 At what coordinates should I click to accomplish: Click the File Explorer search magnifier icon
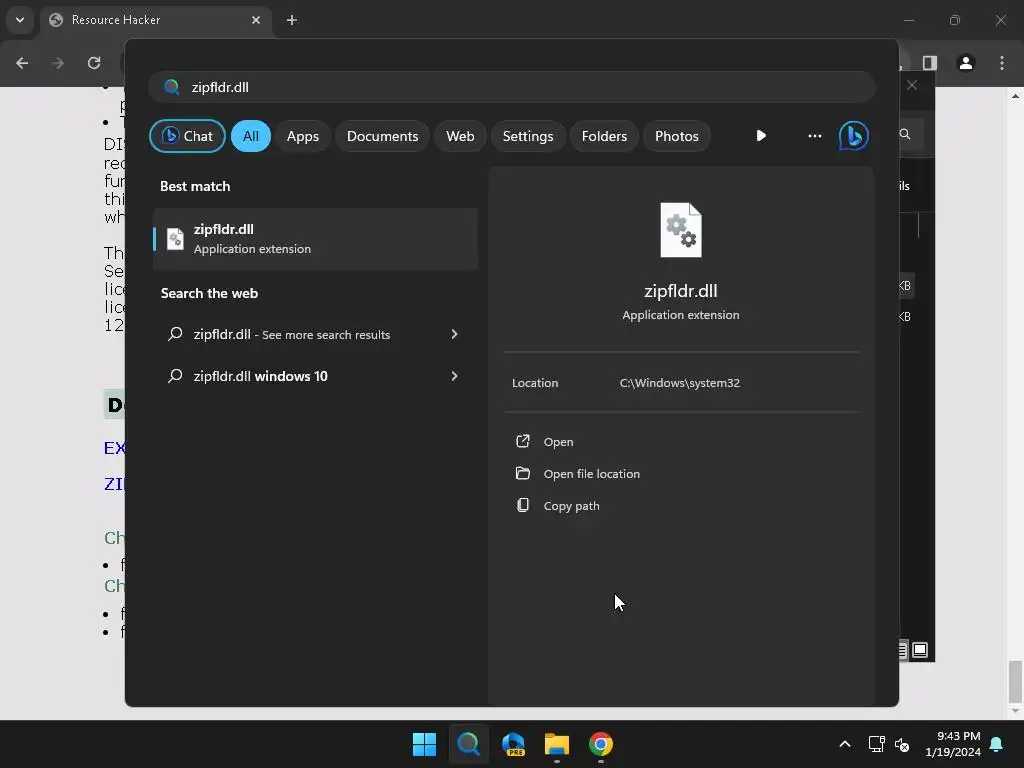click(x=904, y=134)
